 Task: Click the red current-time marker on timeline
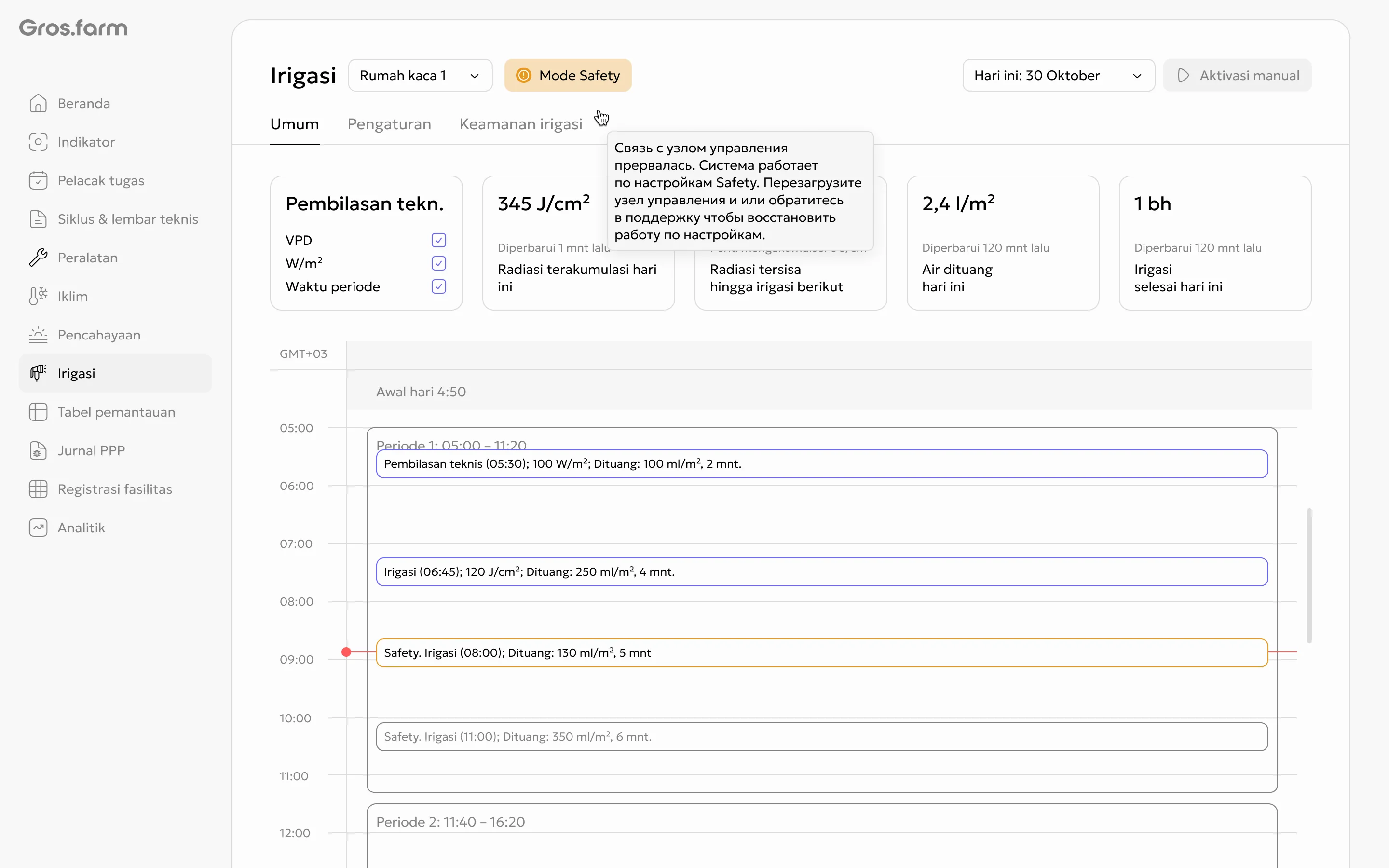pyautogui.click(x=346, y=652)
